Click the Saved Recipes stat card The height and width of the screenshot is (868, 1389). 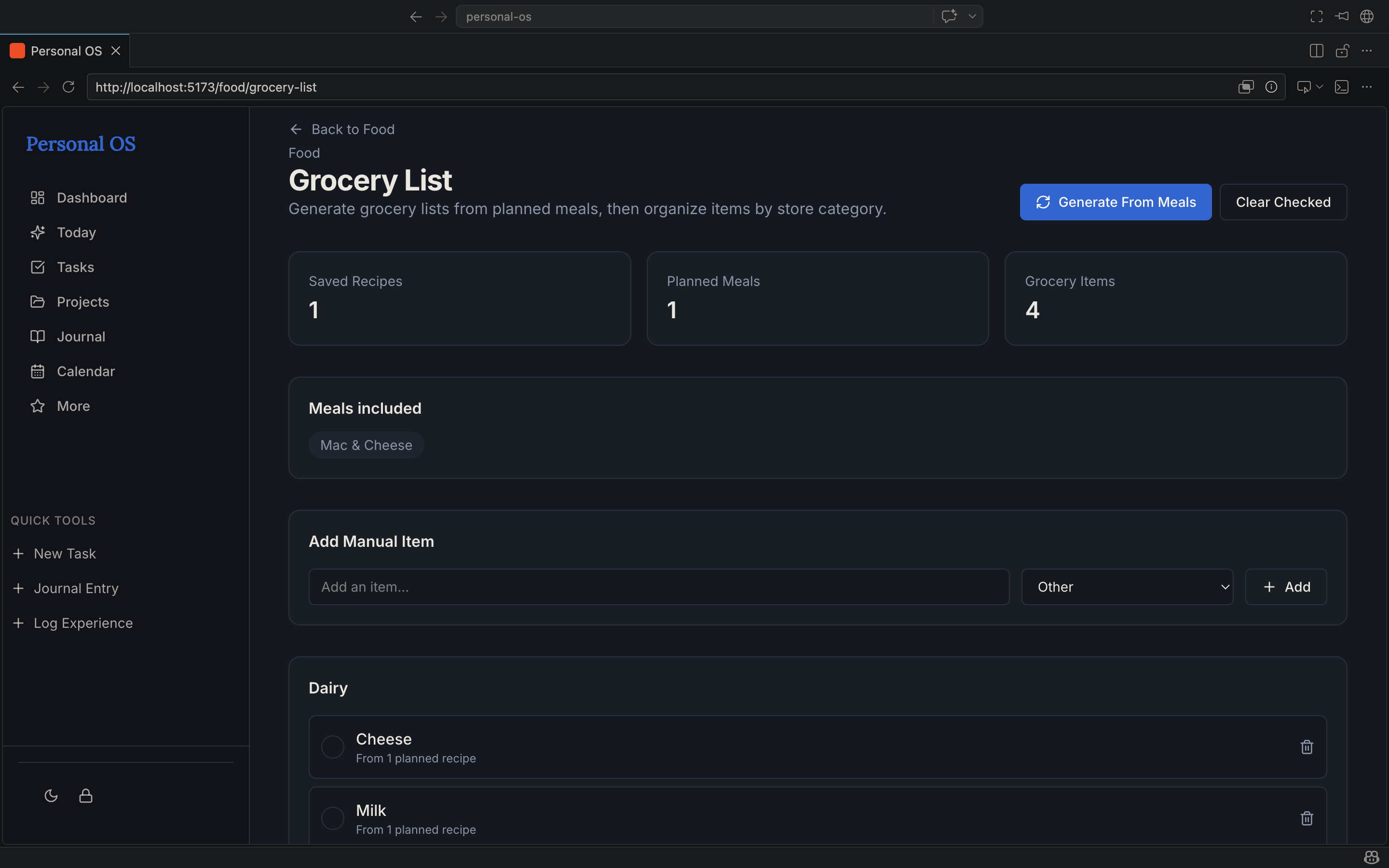(x=459, y=298)
